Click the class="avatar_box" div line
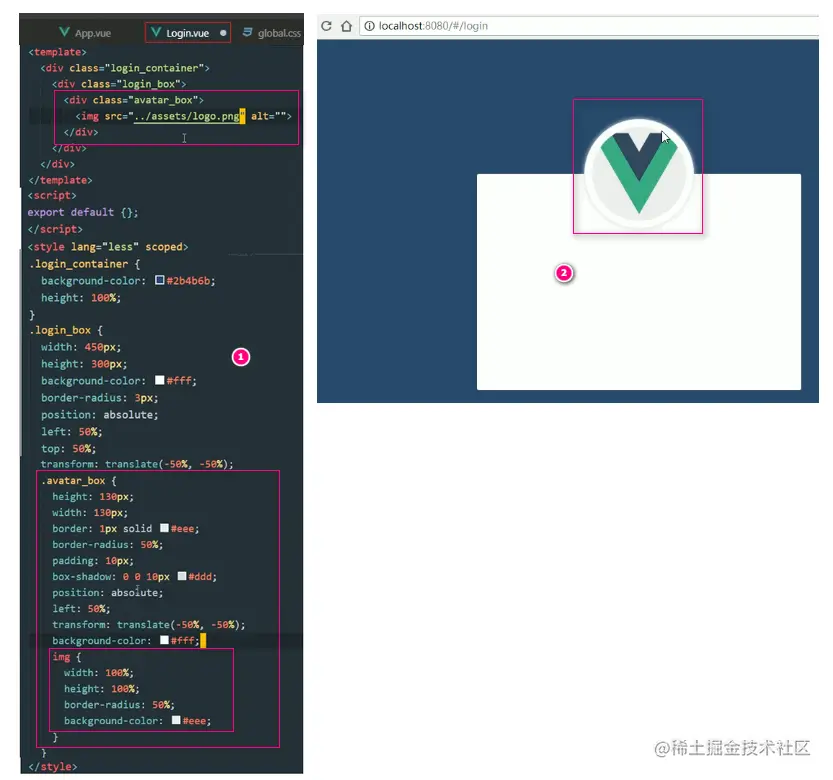 coord(133,100)
